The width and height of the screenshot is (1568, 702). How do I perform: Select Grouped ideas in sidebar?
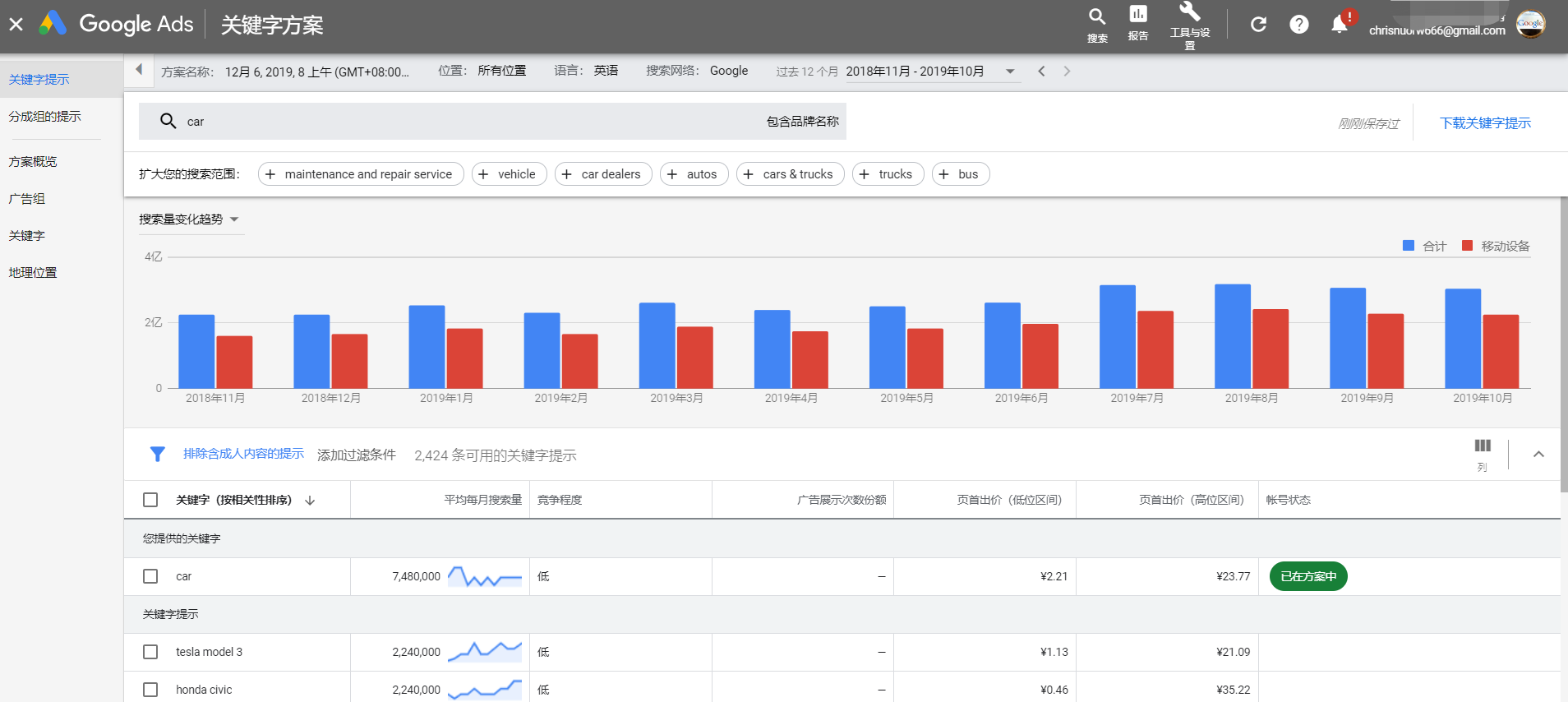coord(45,117)
